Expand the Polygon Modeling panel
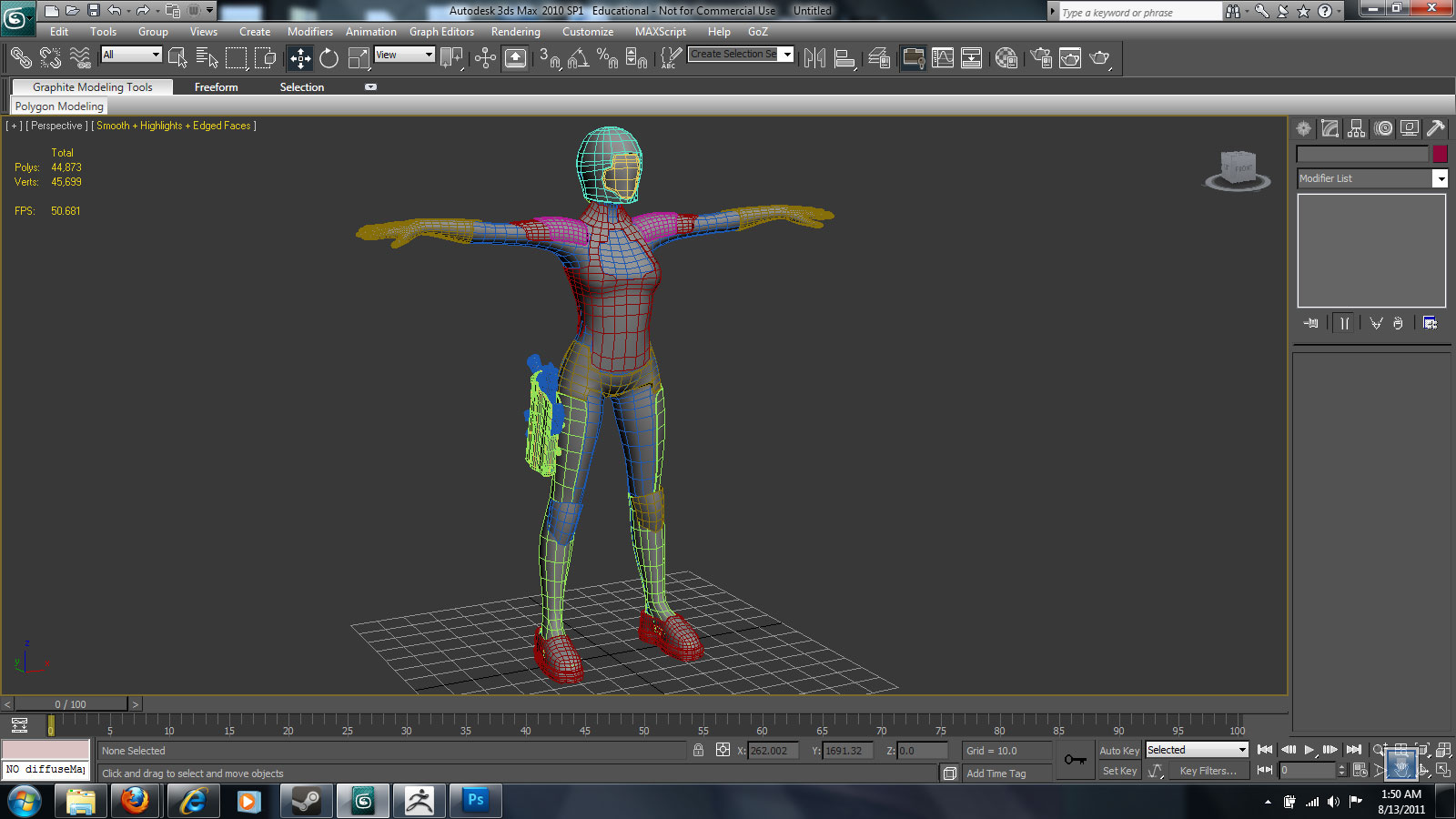This screenshot has height=819, width=1456. pyautogui.click(x=59, y=106)
